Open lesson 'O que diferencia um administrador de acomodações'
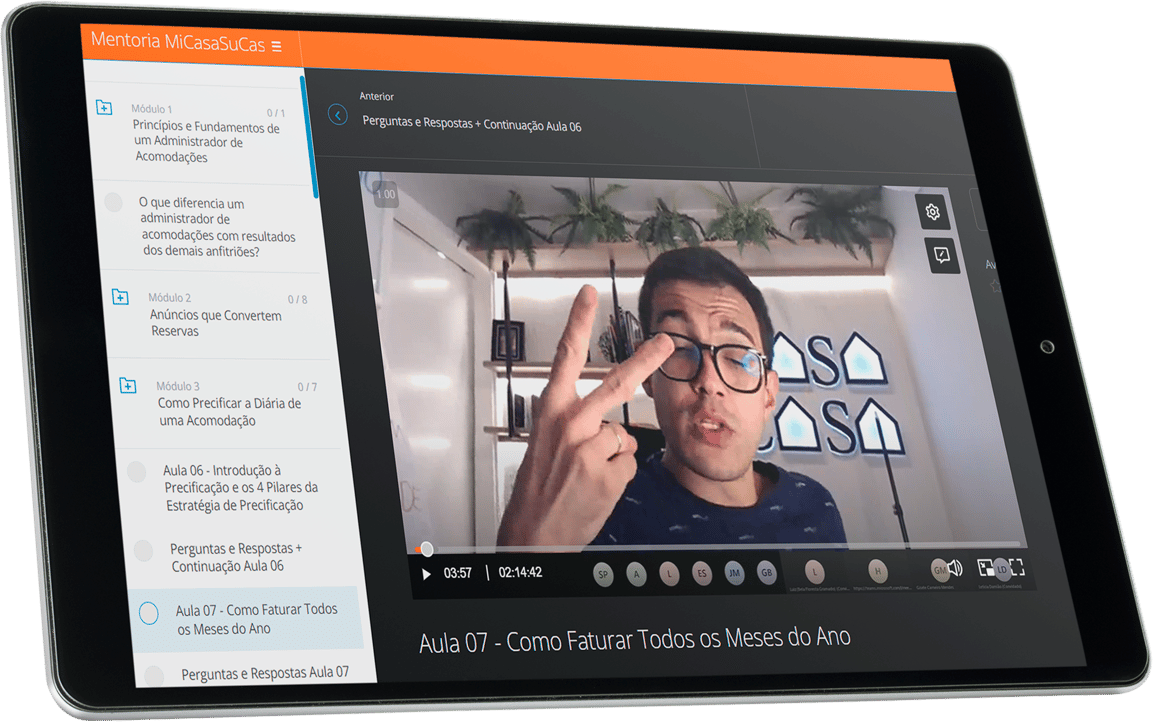Viewport: 1153px width, 722px height. click(x=218, y=227)
